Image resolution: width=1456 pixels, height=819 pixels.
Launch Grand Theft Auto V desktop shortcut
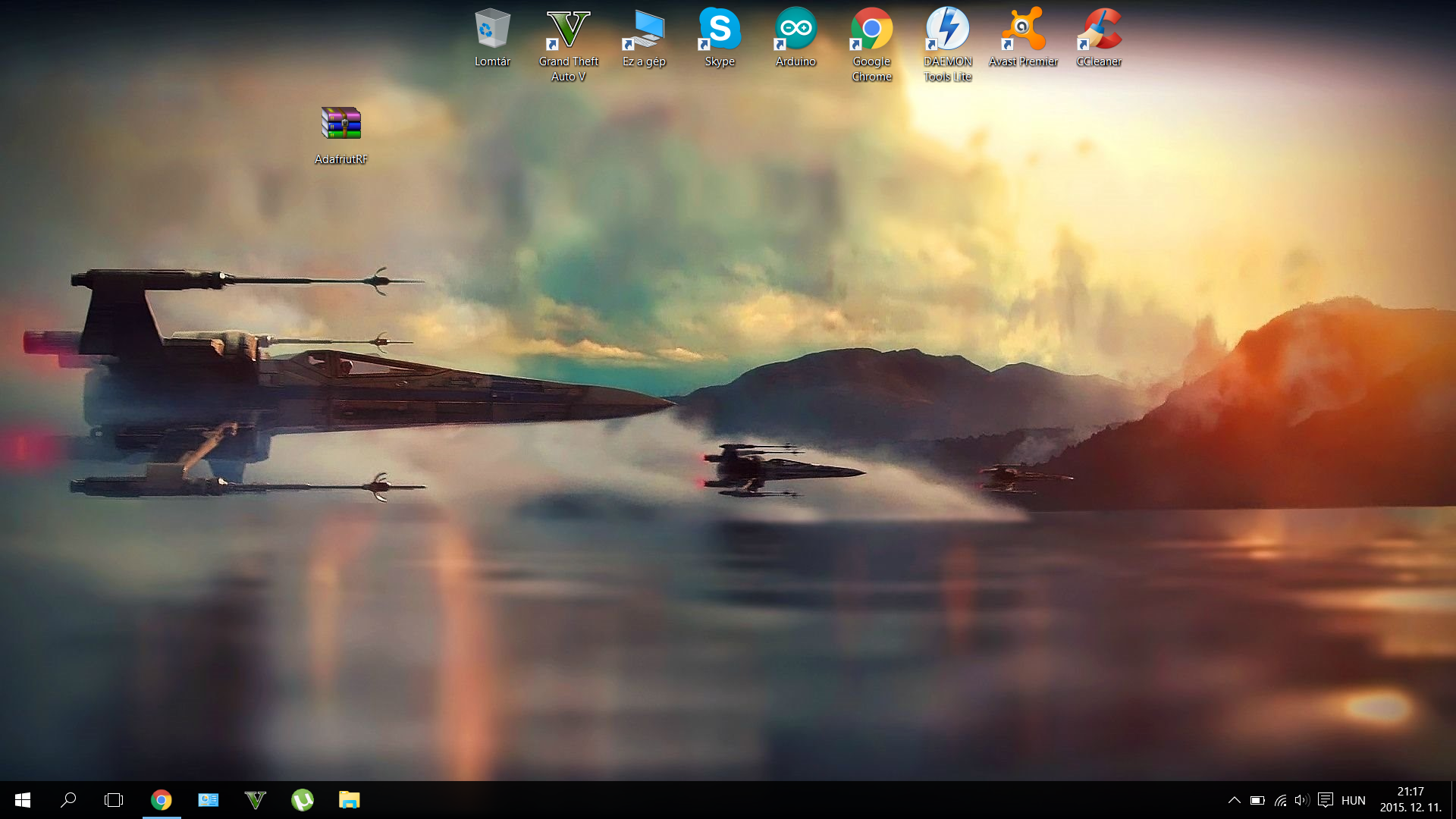coord(568,44)
